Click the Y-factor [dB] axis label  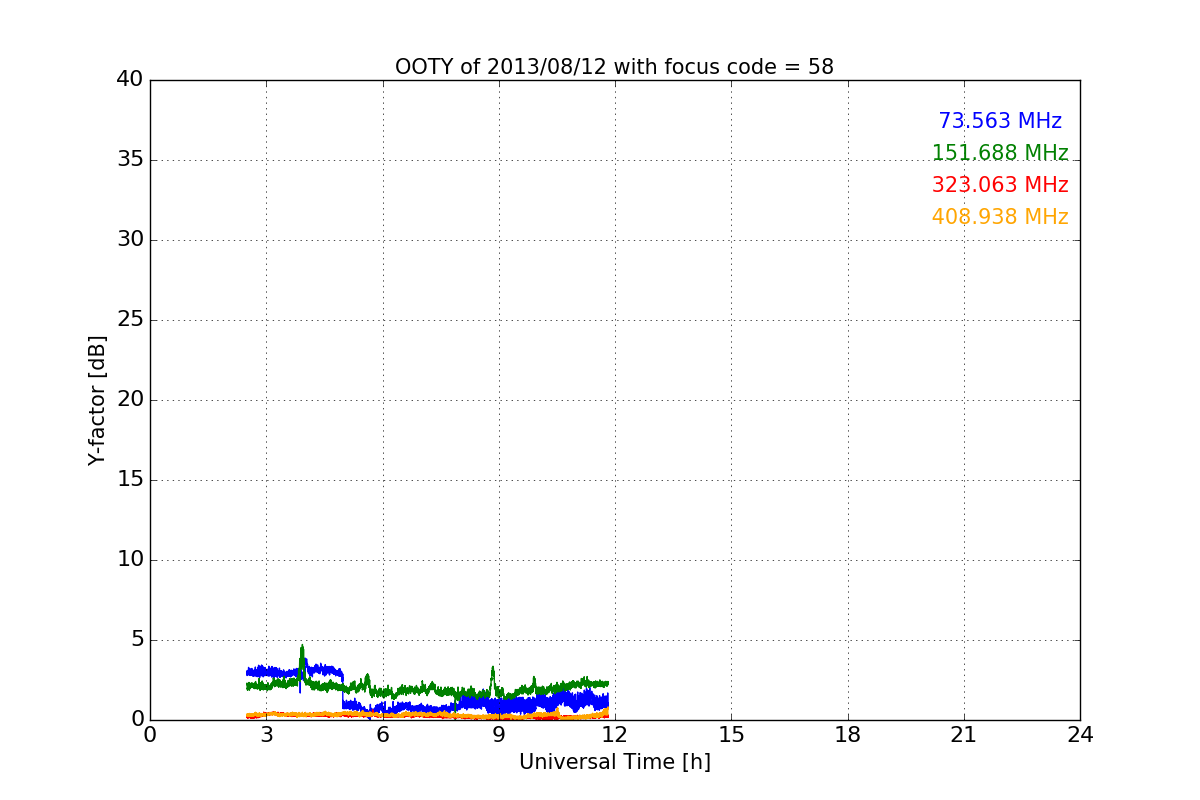click(x=97, y=400)
